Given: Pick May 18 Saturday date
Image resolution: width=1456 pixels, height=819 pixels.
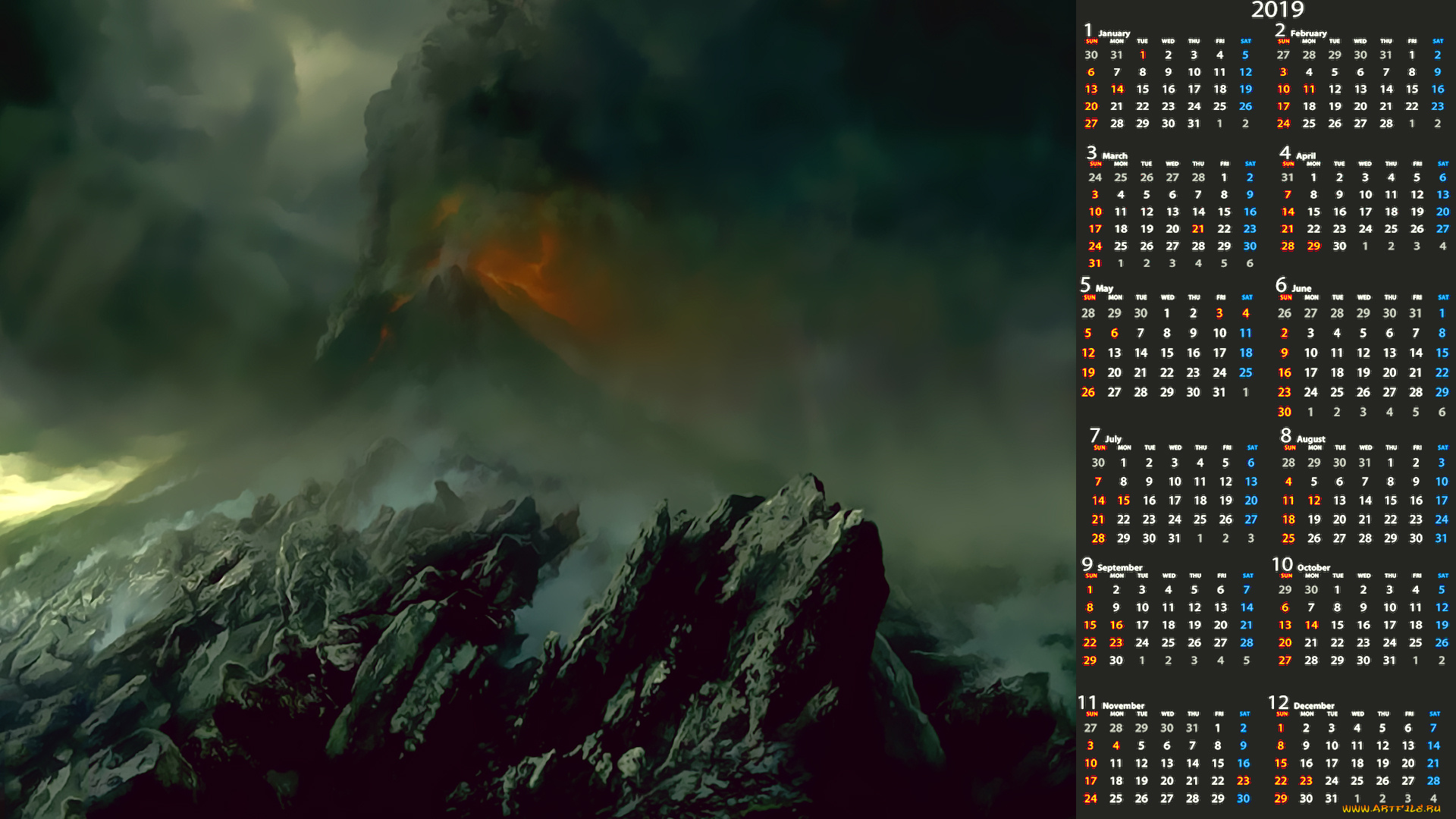Looking at the screenshot, I should [1246, 353].
